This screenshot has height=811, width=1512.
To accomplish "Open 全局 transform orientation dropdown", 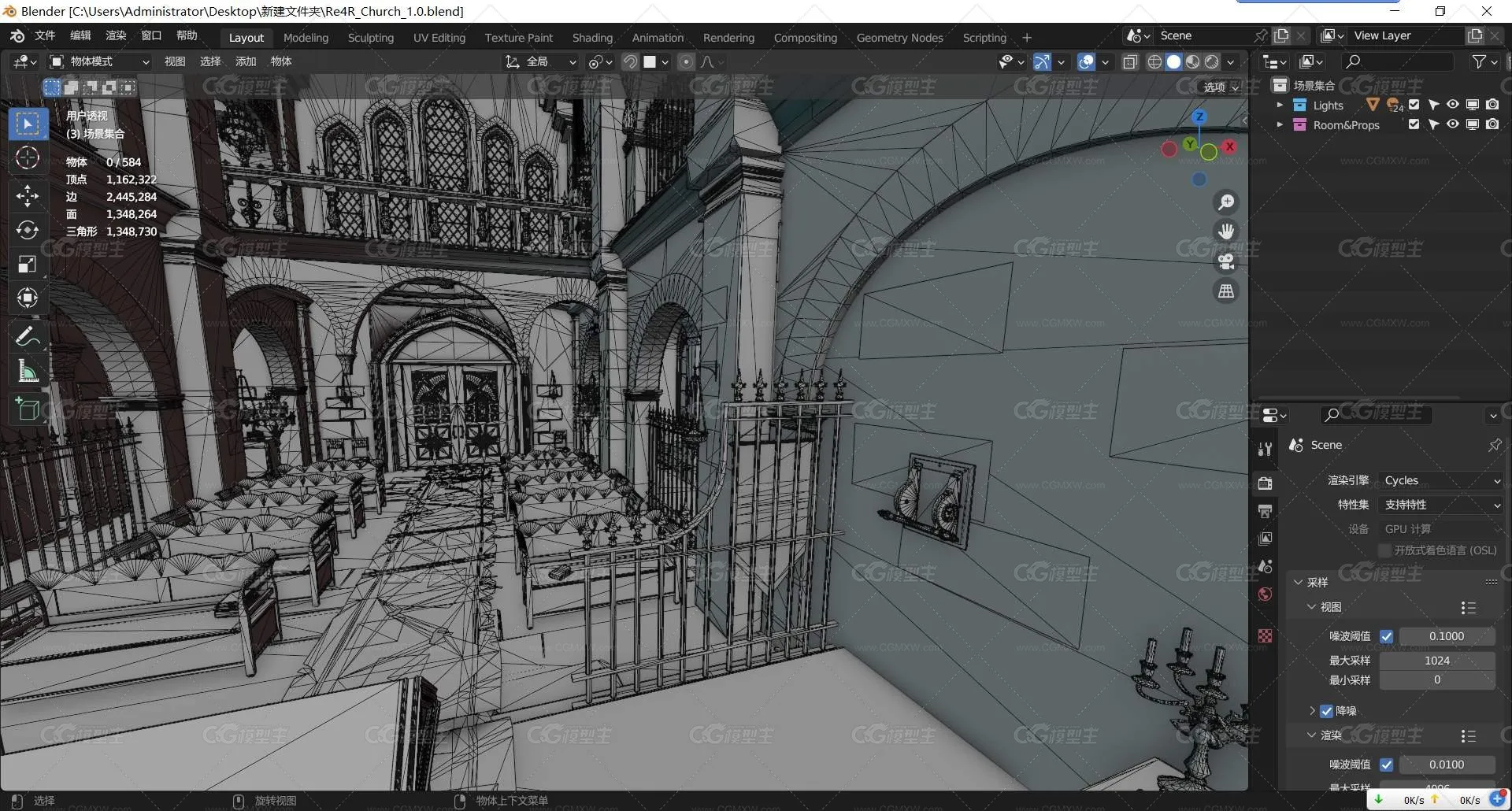I will (542, 61).
